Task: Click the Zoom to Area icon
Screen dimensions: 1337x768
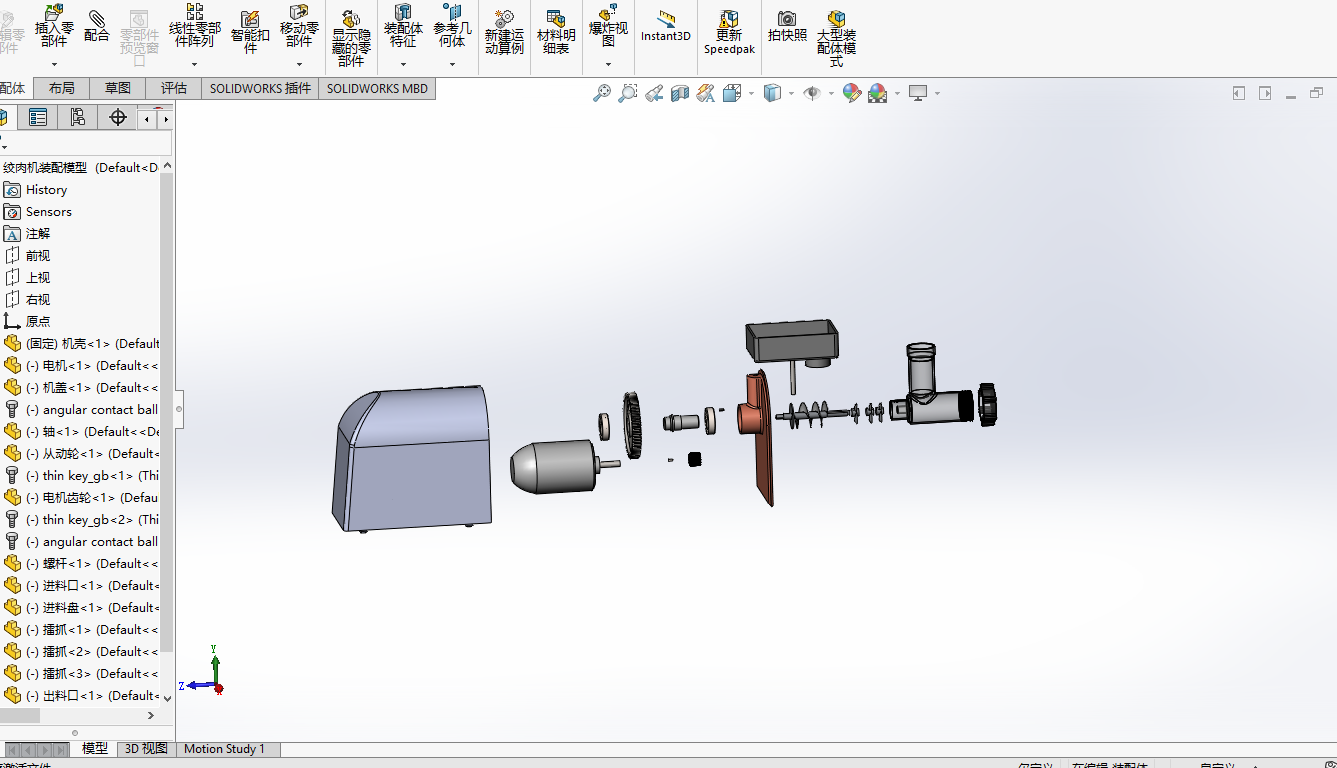Action: pos(628,93)
